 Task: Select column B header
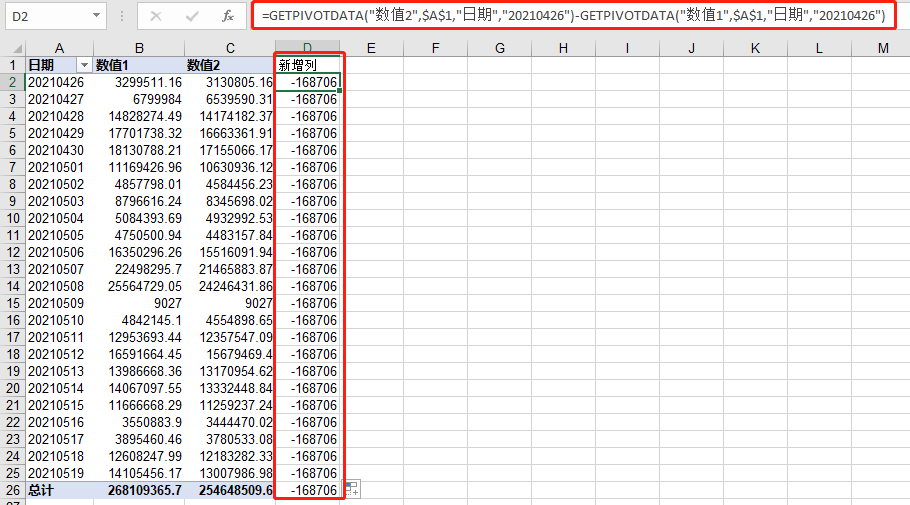(139, 48)
